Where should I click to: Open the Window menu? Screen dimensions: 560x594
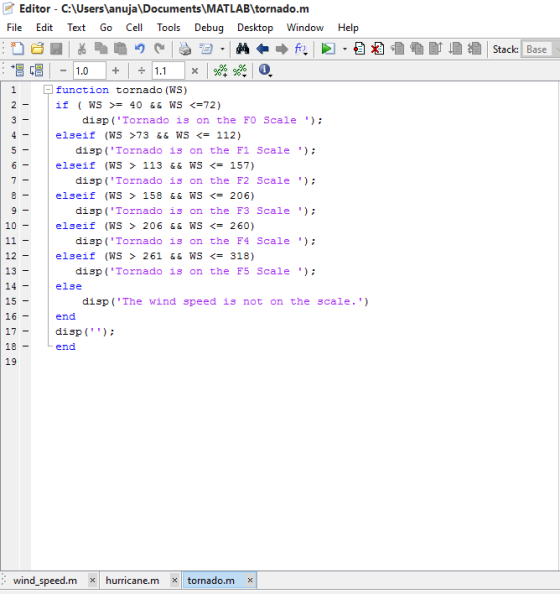point(305,28)
